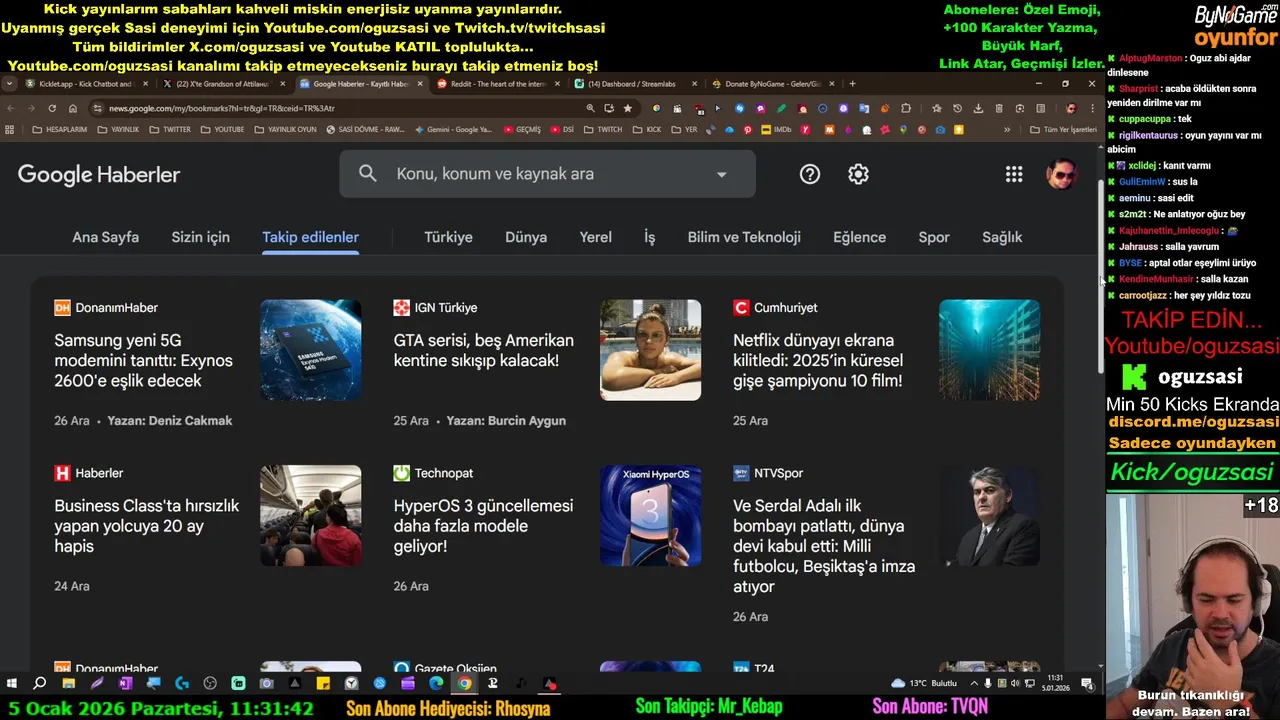This screenshot has width=1280, height=720.
Task: Click the taskbar search magnifier
Action: (x=40, y=683)
